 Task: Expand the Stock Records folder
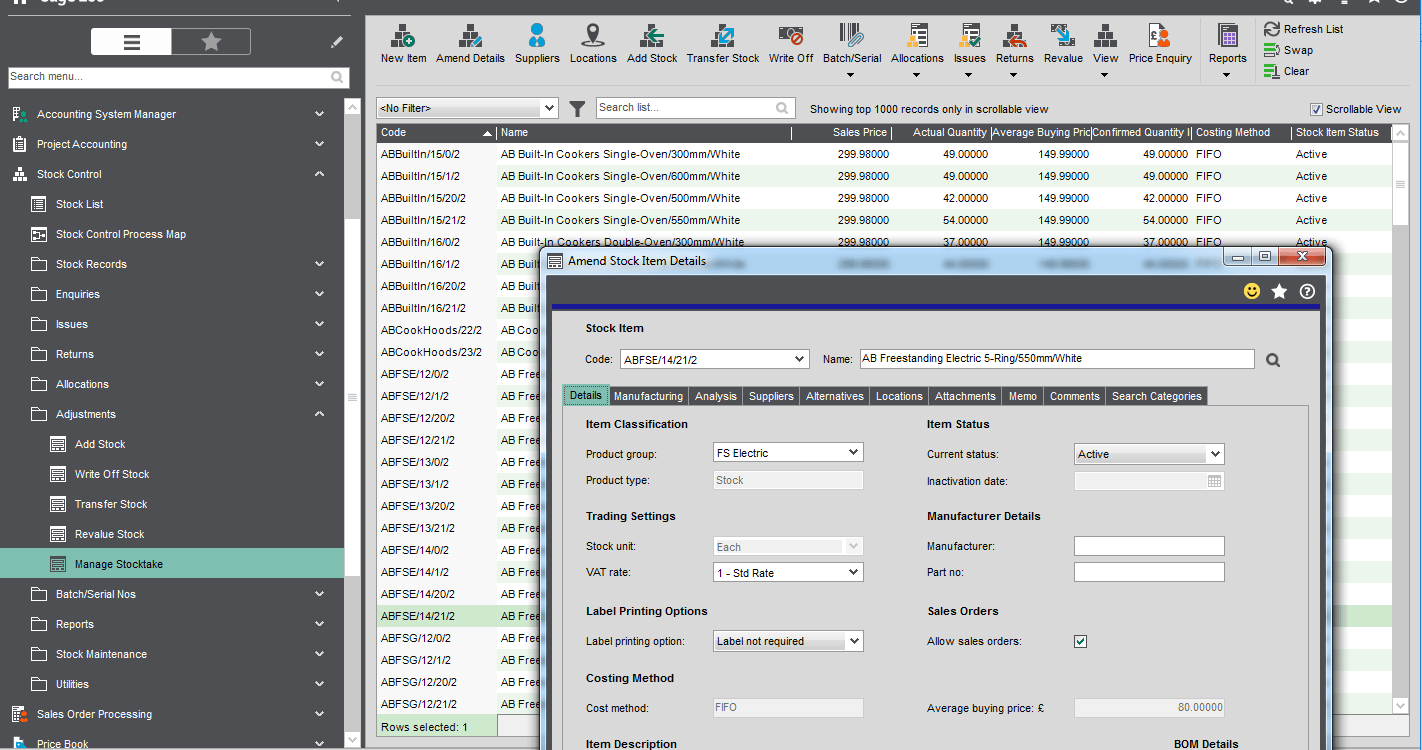pyautogui.click(x=319, y=264)
